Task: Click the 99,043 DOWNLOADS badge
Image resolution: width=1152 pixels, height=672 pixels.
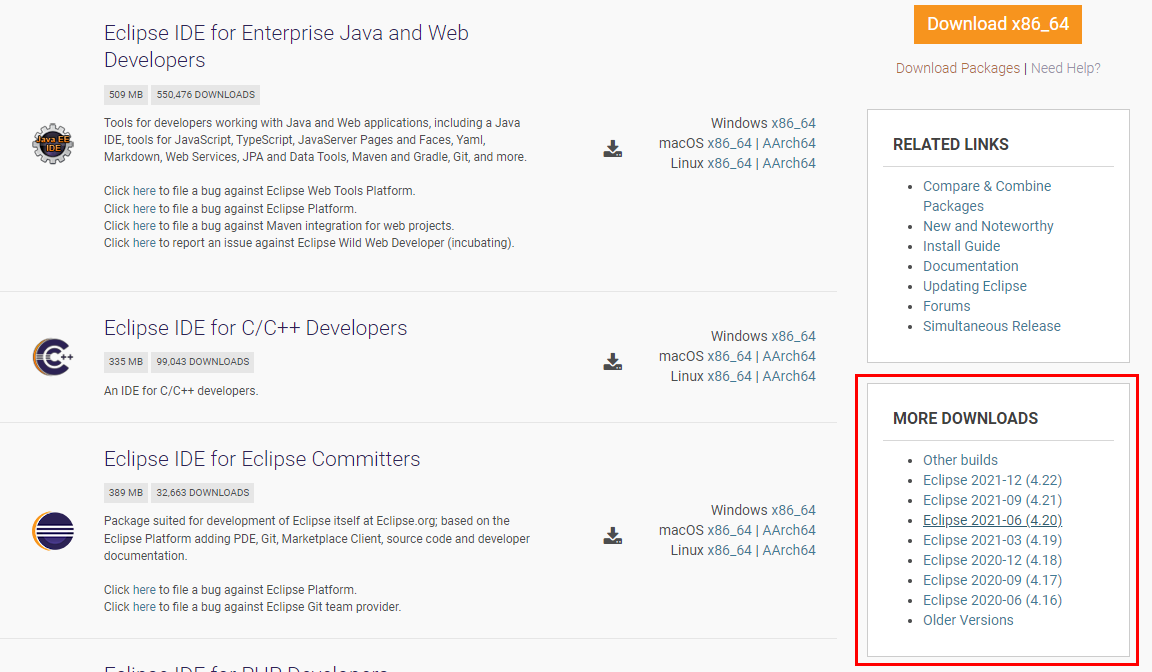Action: (203, 362)
